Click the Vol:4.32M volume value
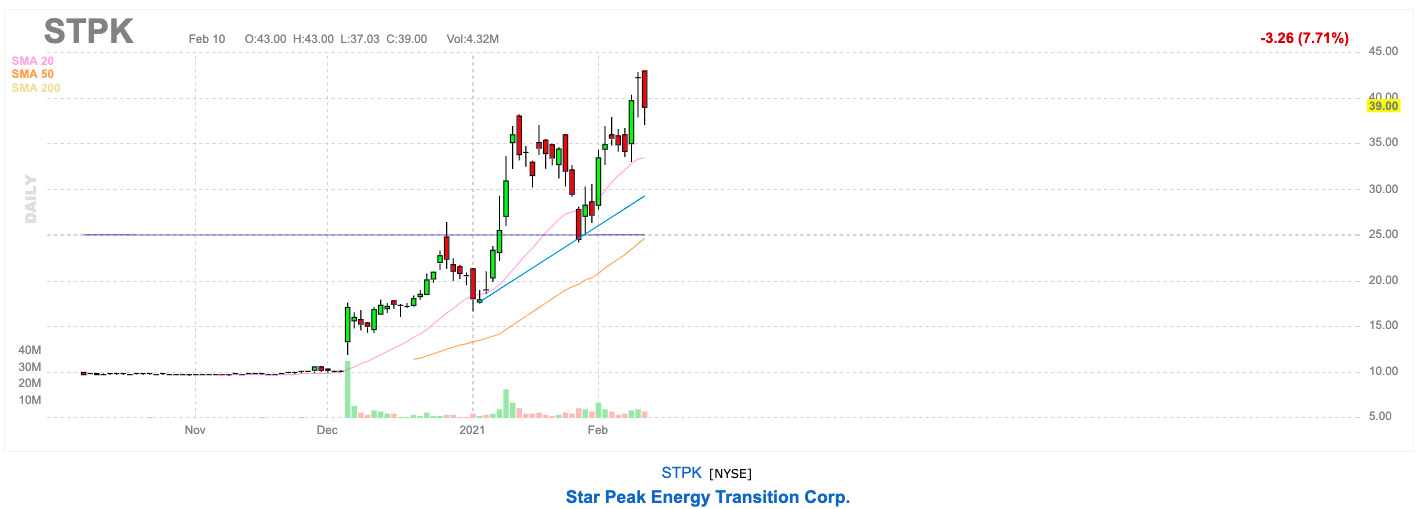This screenshot has height=509, width=1418. 473,39
